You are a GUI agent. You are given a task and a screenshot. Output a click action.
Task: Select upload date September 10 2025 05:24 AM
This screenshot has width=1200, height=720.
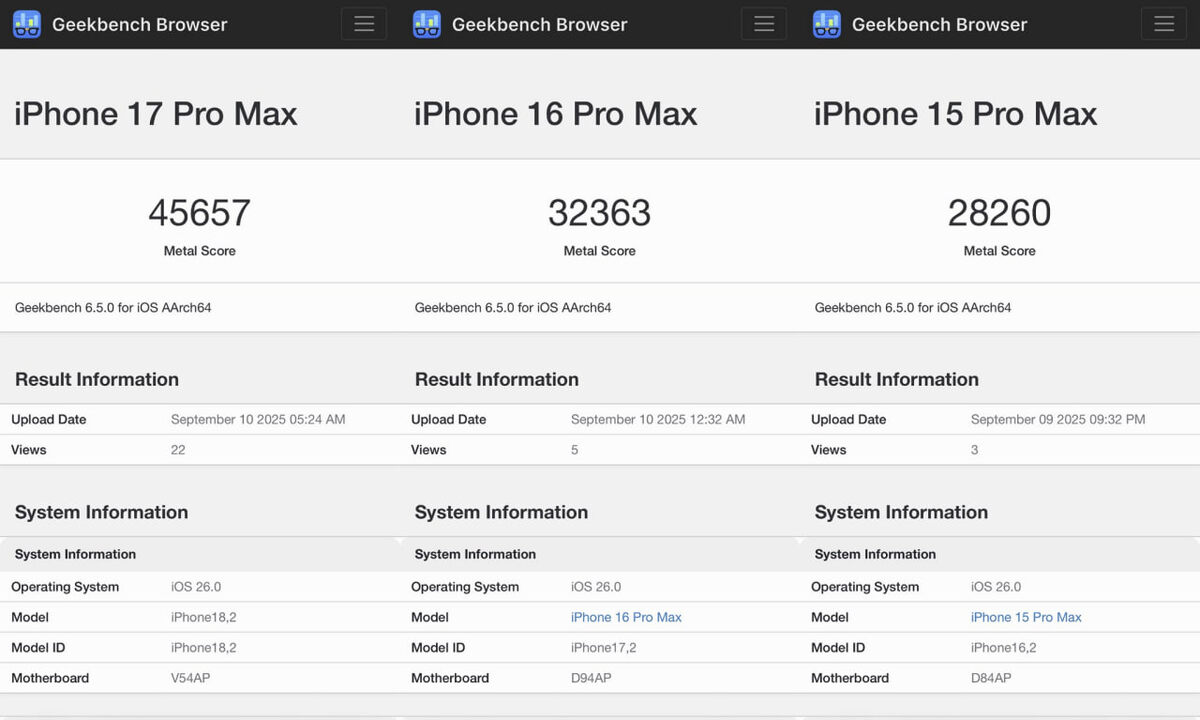coord(258,419)
